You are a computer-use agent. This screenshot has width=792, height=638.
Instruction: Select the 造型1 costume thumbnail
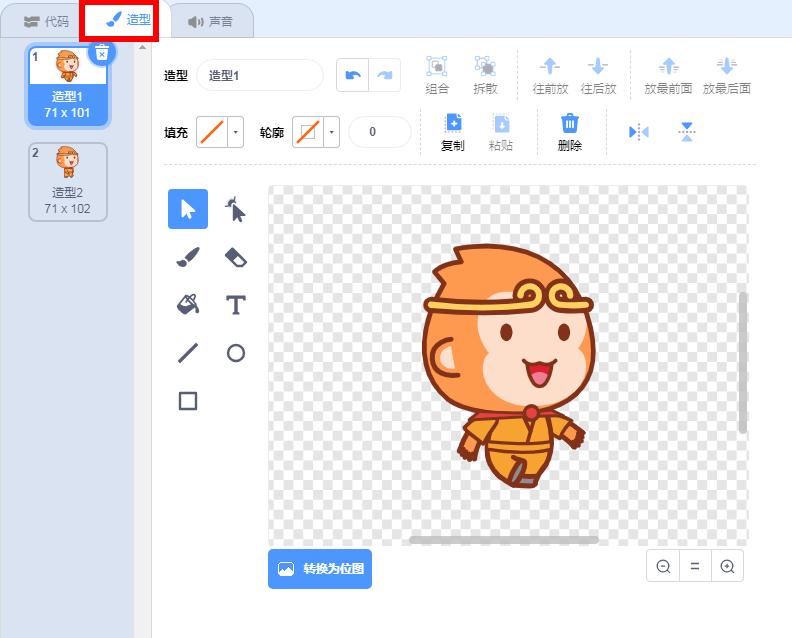point(68,85)
